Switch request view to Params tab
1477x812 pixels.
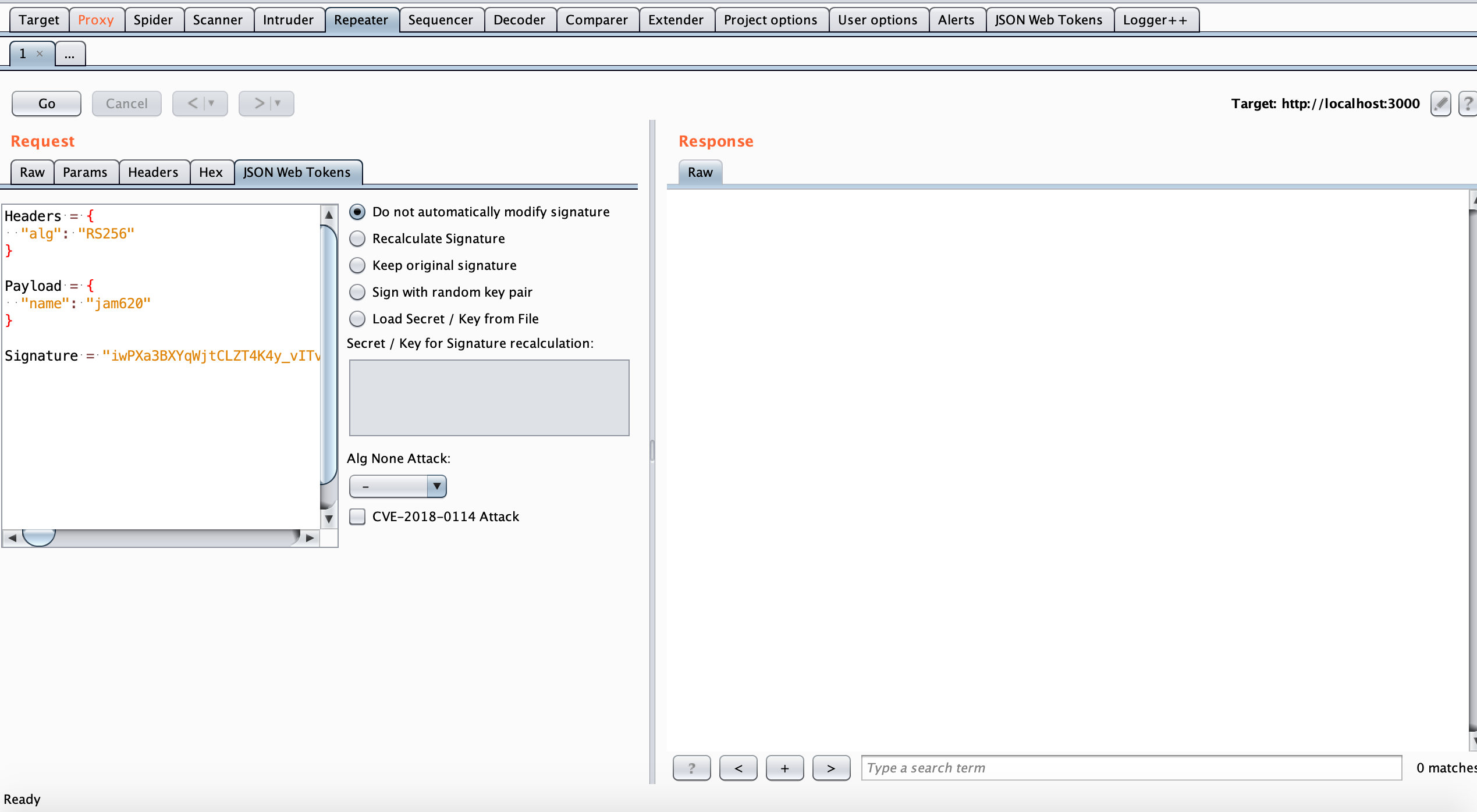86,172
